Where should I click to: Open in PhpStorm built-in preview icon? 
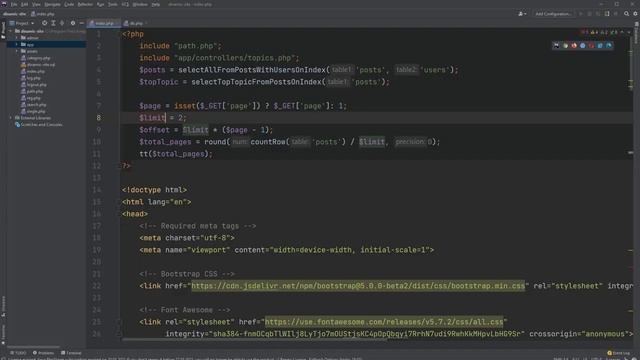point(556,46)
